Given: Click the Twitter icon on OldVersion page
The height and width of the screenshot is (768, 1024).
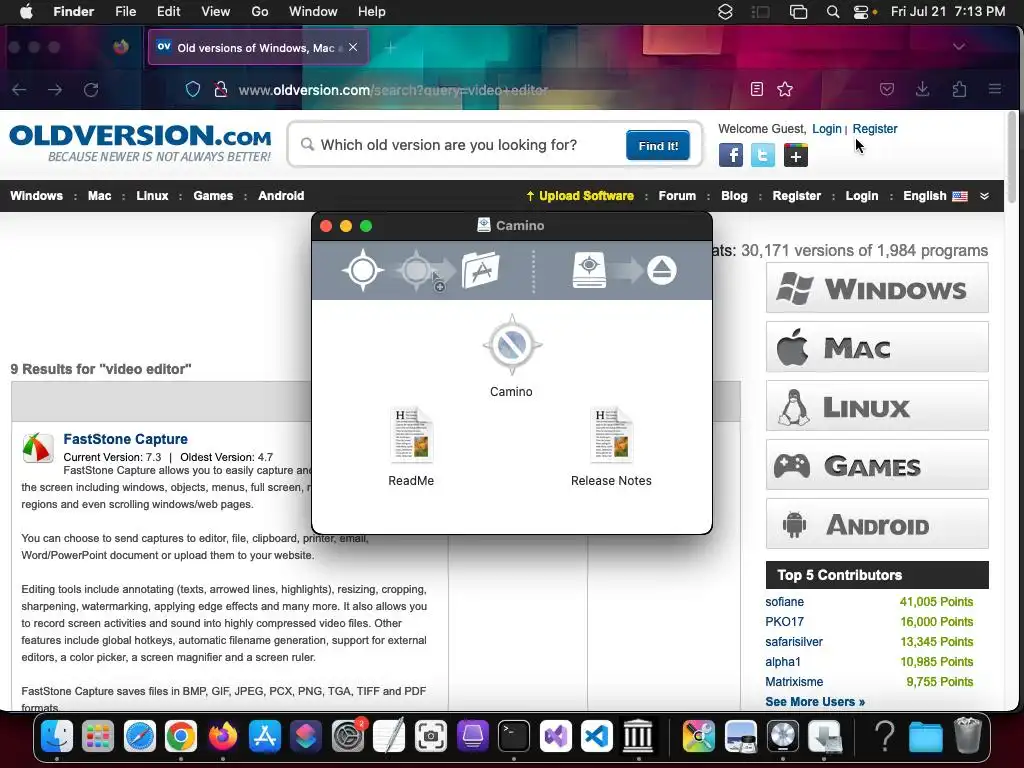Looking at the screenshot, I should [763, 155].
